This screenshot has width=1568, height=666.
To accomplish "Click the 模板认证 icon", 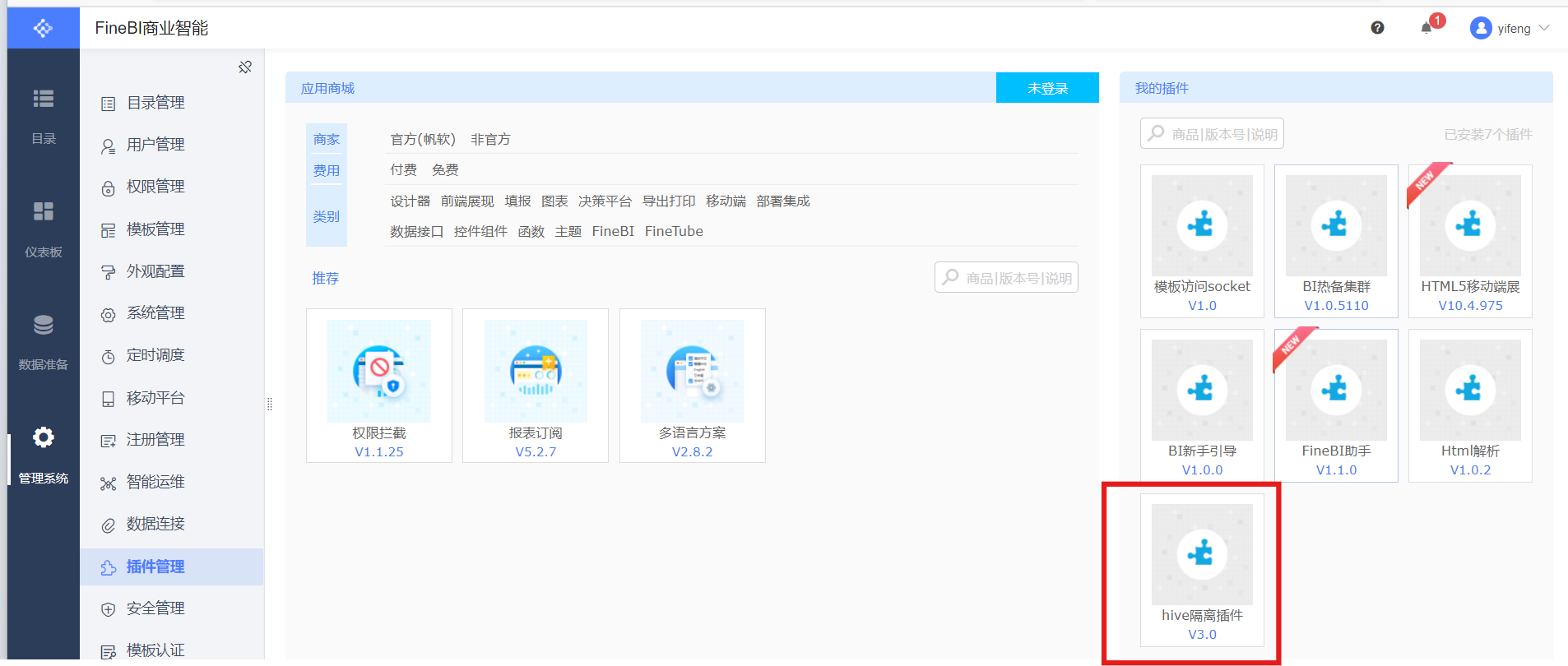I will click(108, 651).
